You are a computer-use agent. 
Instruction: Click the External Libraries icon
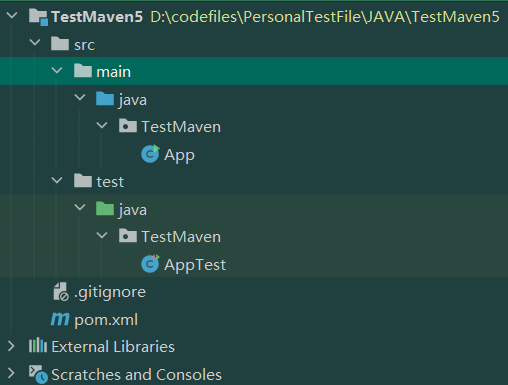coord(38,346)
